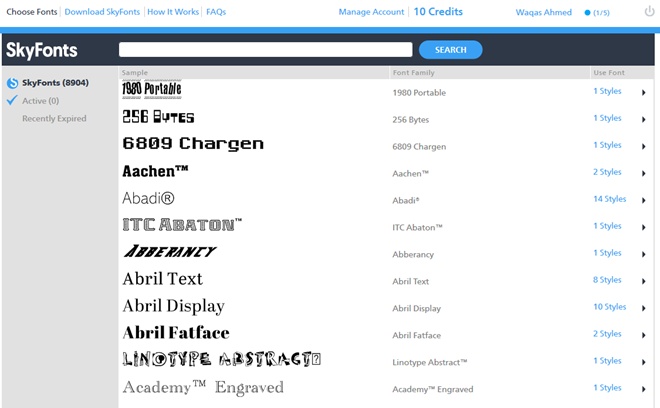Viewport: 660px width, 408px height.
Task: Click ITC Abaton family name text
Action: click(x=417, y=227)
